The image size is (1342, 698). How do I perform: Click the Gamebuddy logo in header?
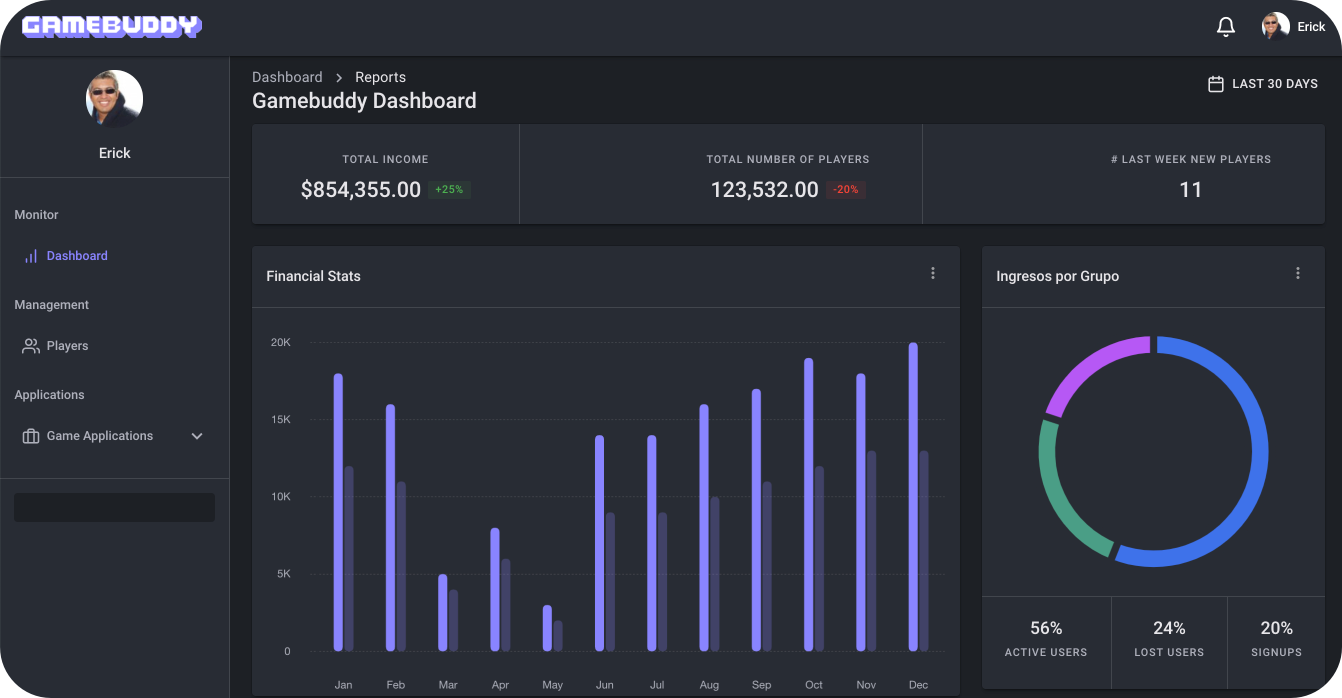click(112, 27)
